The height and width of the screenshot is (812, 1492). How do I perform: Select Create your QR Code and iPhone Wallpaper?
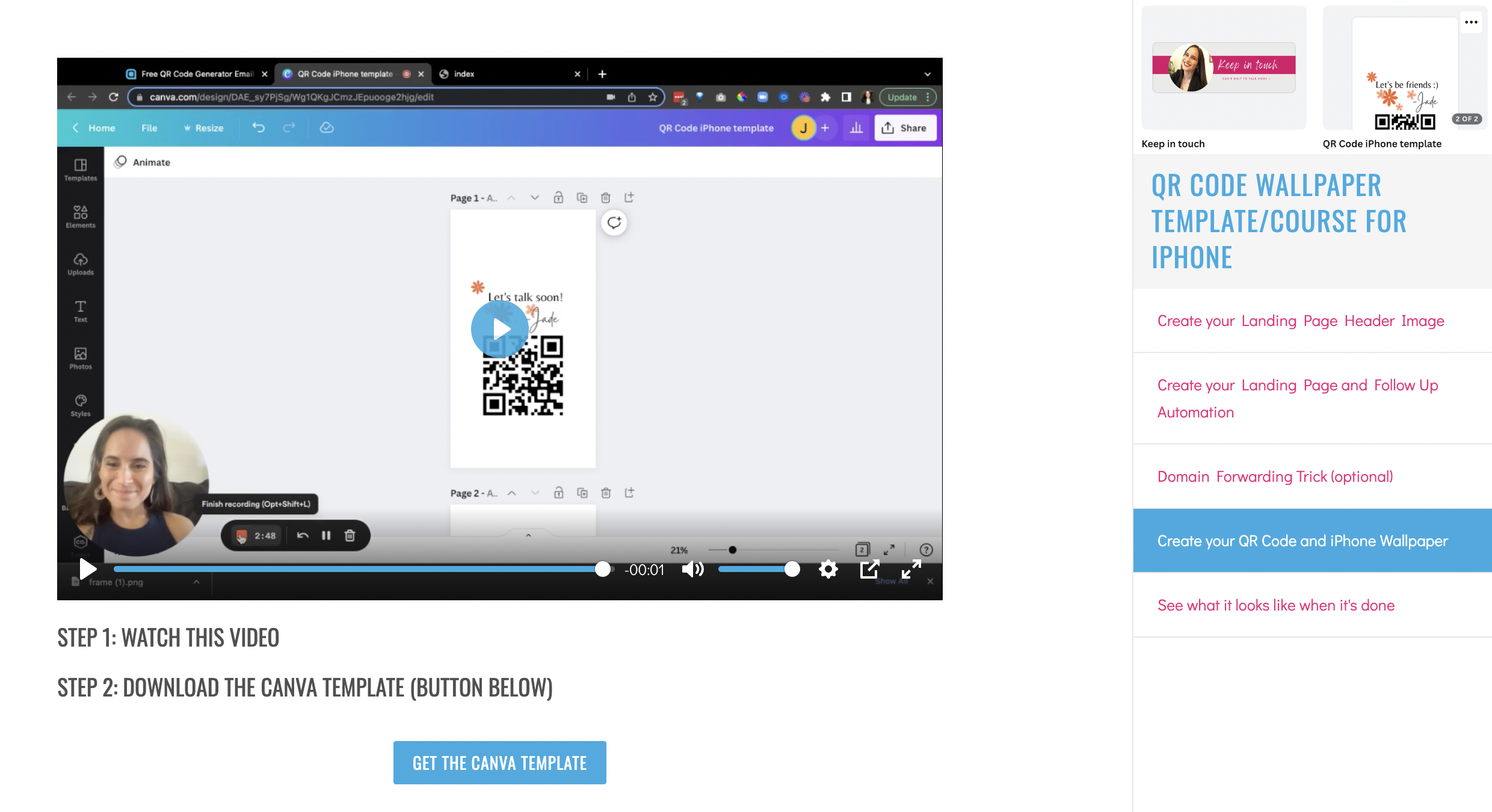click(x=1302, y=541)
